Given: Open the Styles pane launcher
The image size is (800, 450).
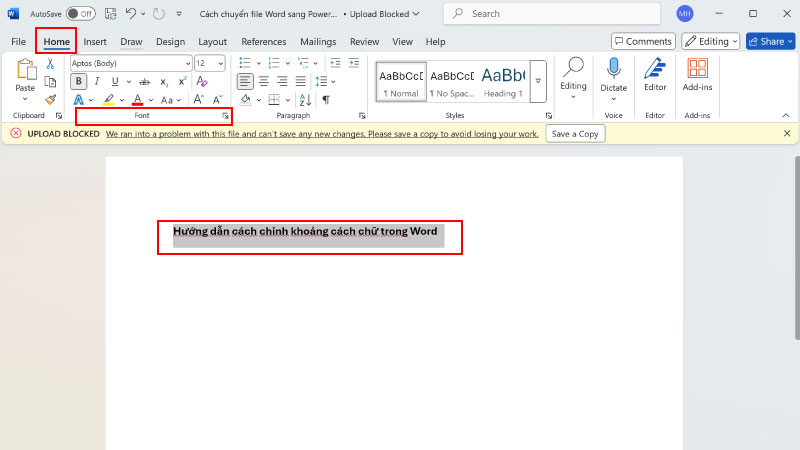Looking at the screenshot, I should point(549,116).
